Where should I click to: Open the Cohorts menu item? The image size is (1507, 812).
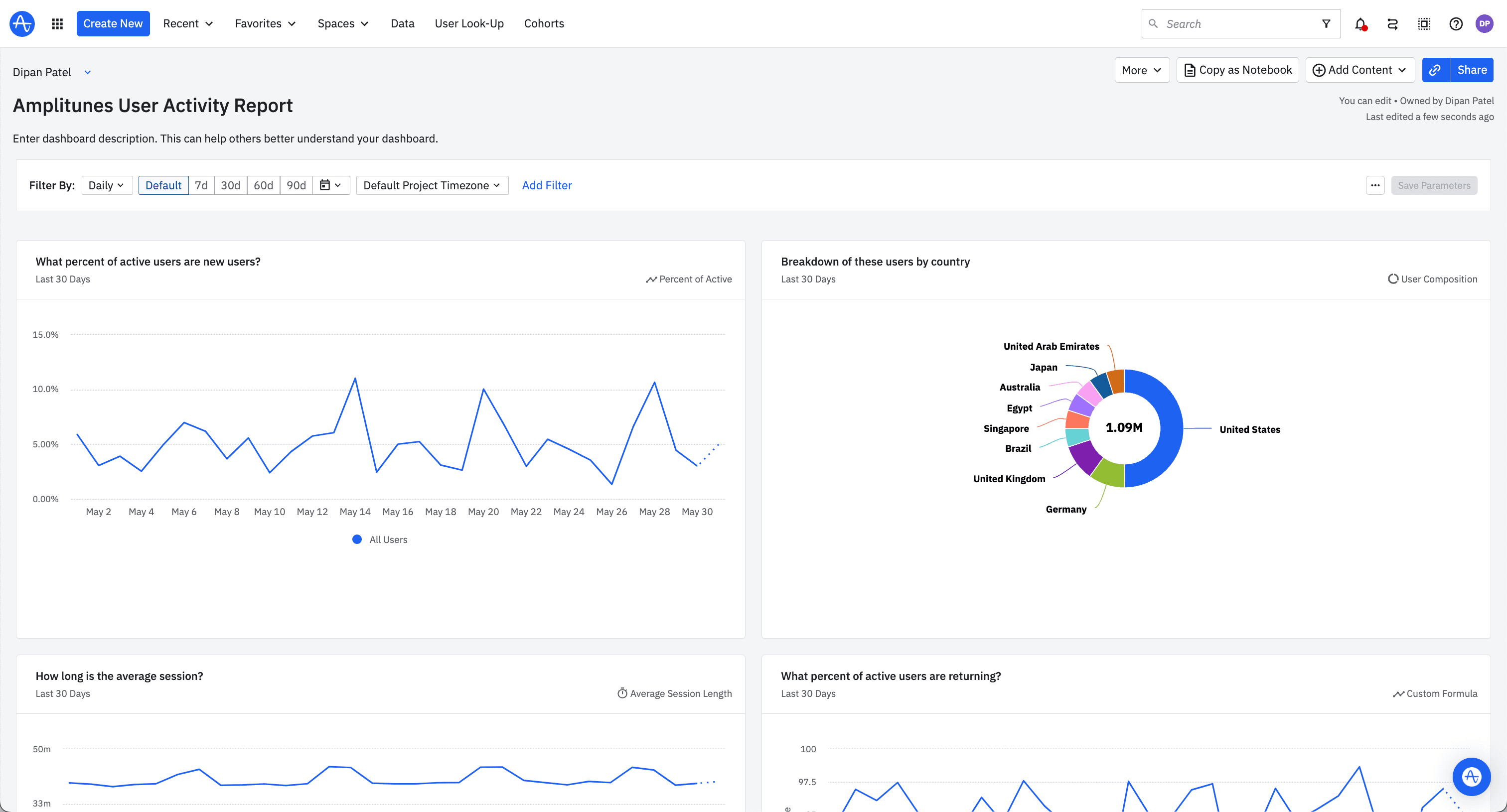point(544,23)
